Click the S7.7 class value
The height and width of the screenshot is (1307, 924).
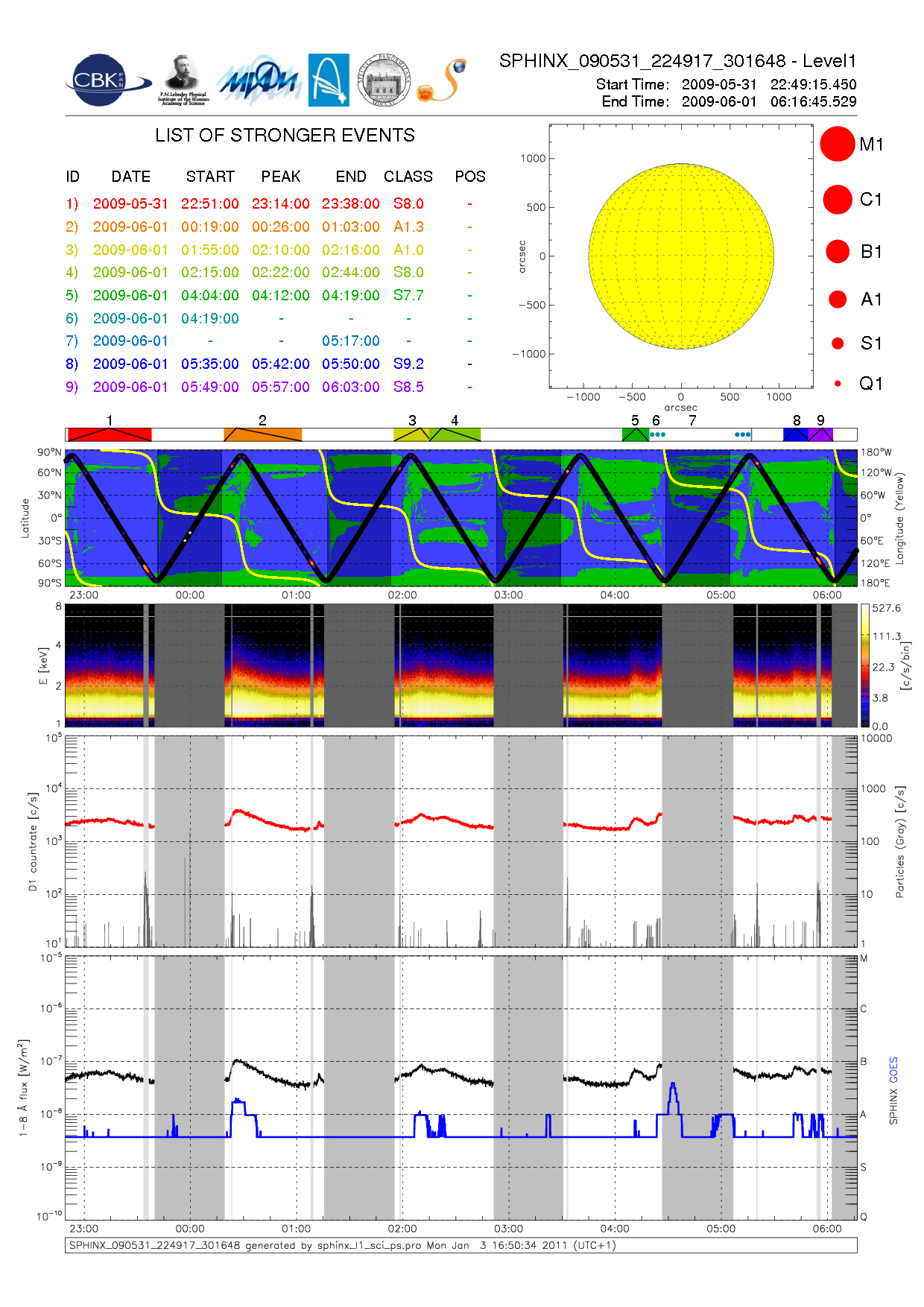point(408,295)
